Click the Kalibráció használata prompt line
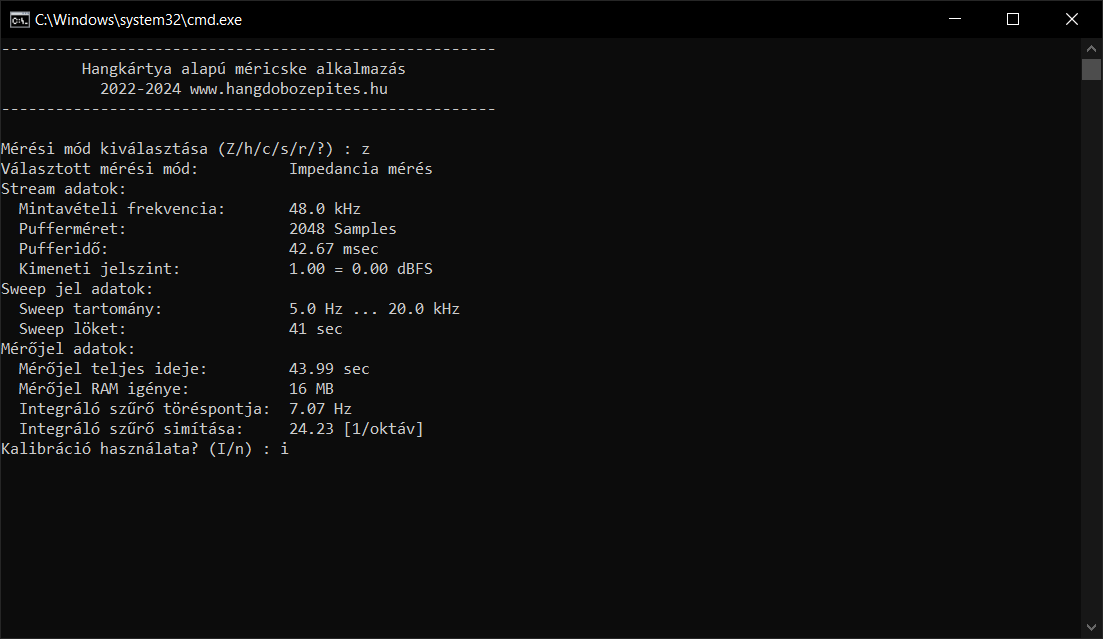Viewport: 1103px width, 639px height. pos(145,449)
